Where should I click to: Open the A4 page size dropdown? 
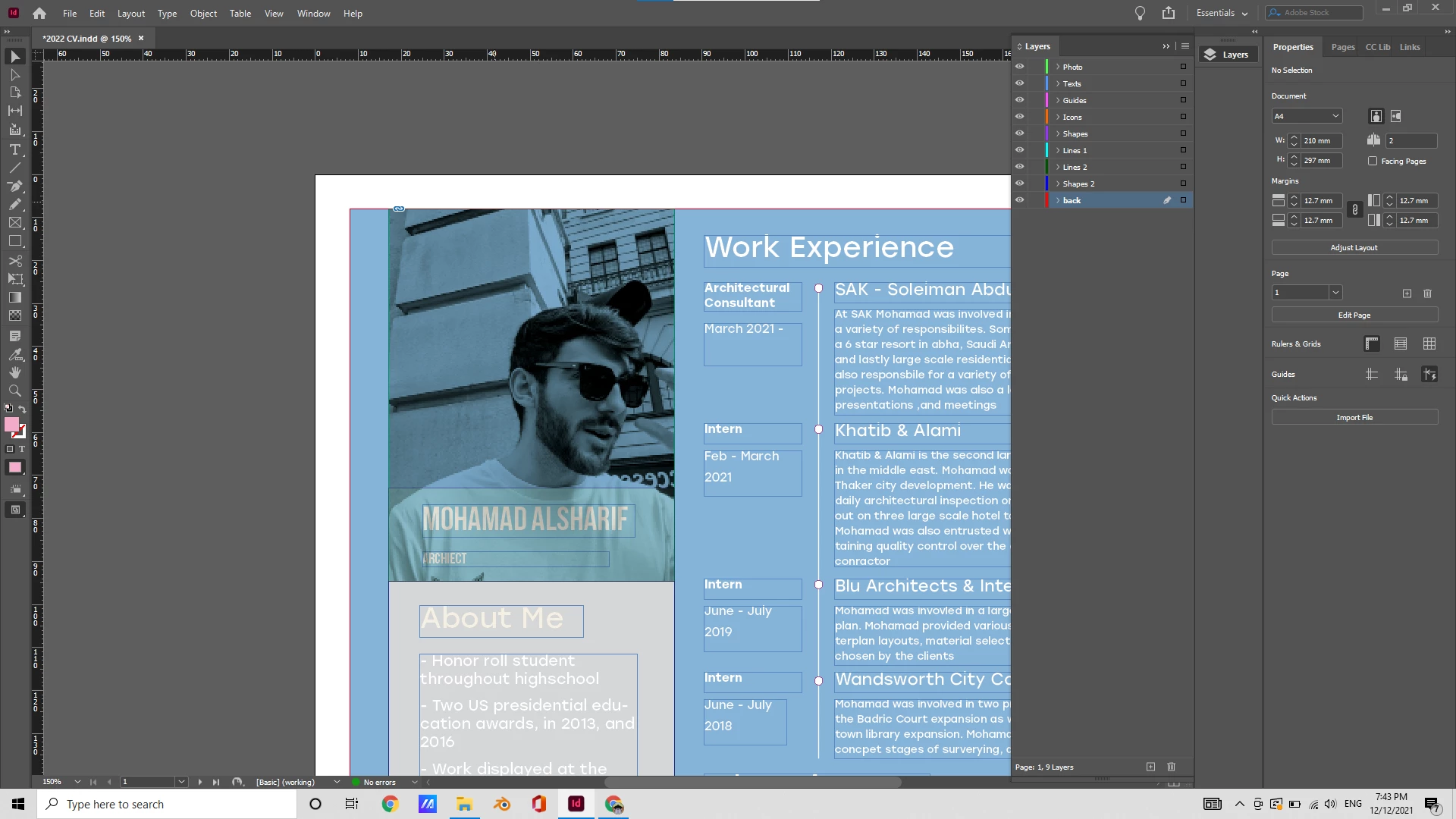coord(1335,116)
